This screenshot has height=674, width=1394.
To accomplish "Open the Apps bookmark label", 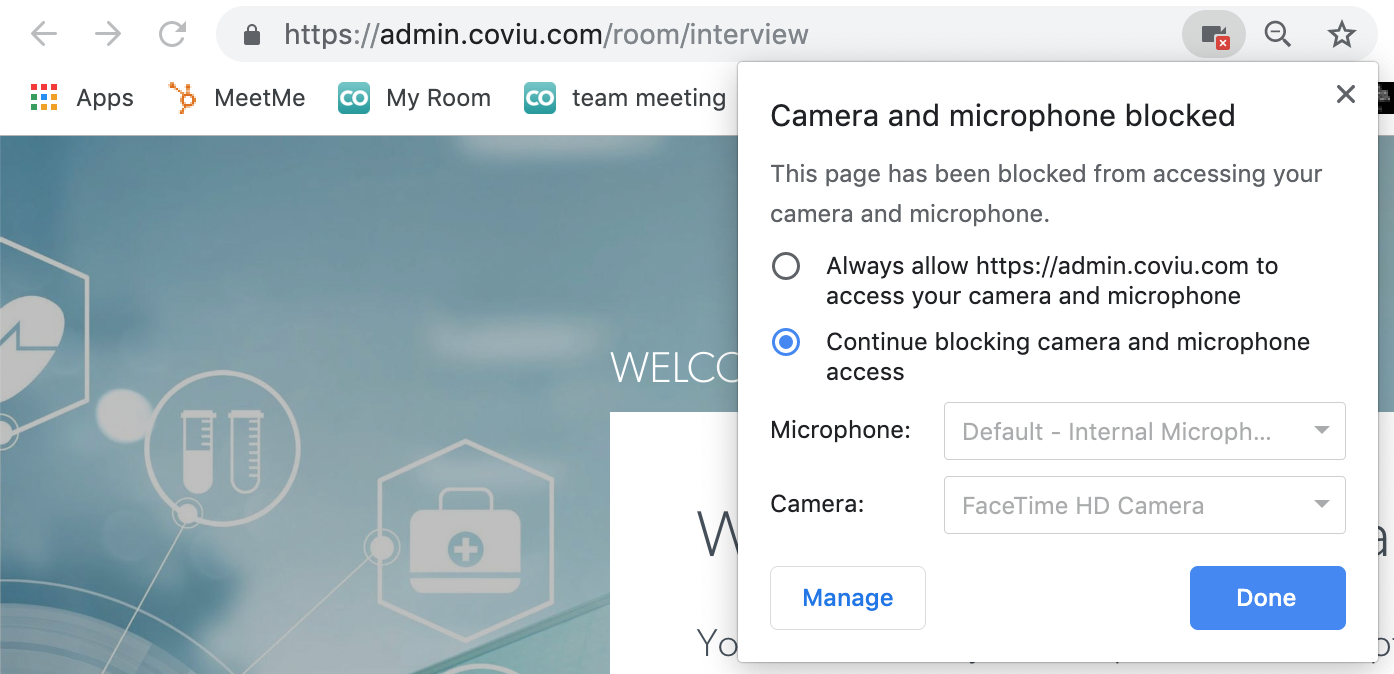I will point(105,98).
